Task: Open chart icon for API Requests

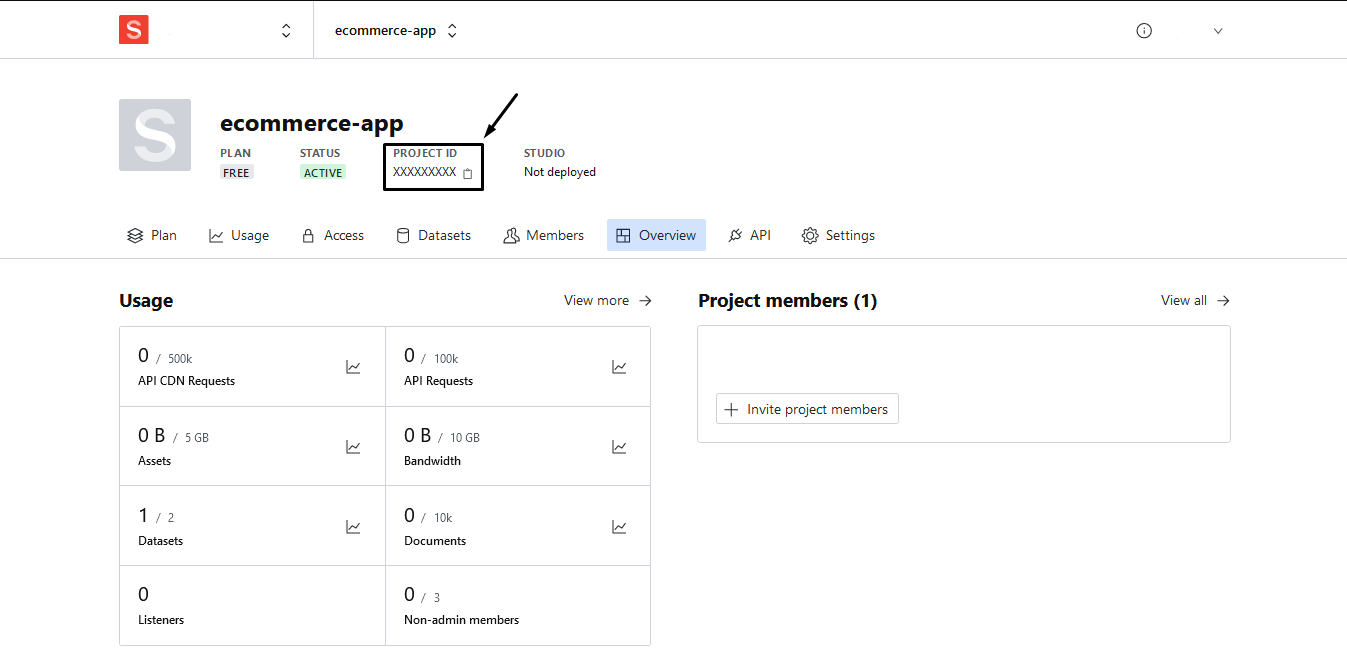Action: point(619,367)
